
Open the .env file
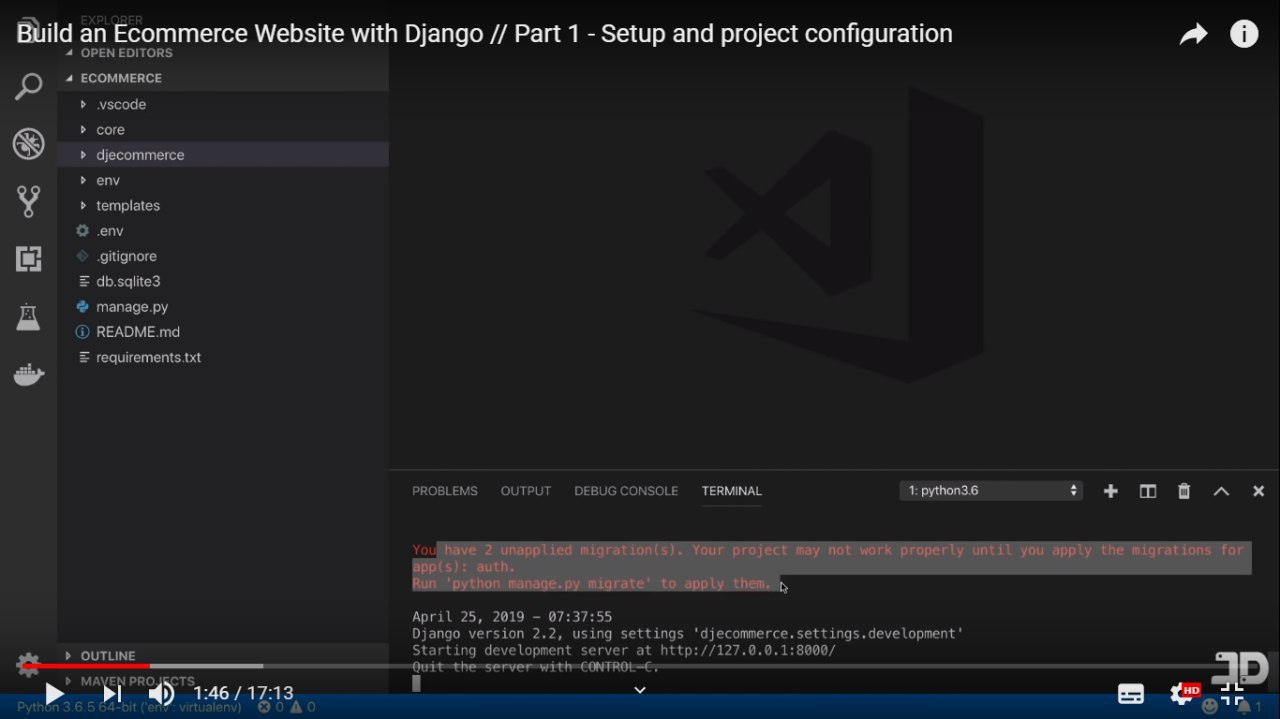point(222,231)
